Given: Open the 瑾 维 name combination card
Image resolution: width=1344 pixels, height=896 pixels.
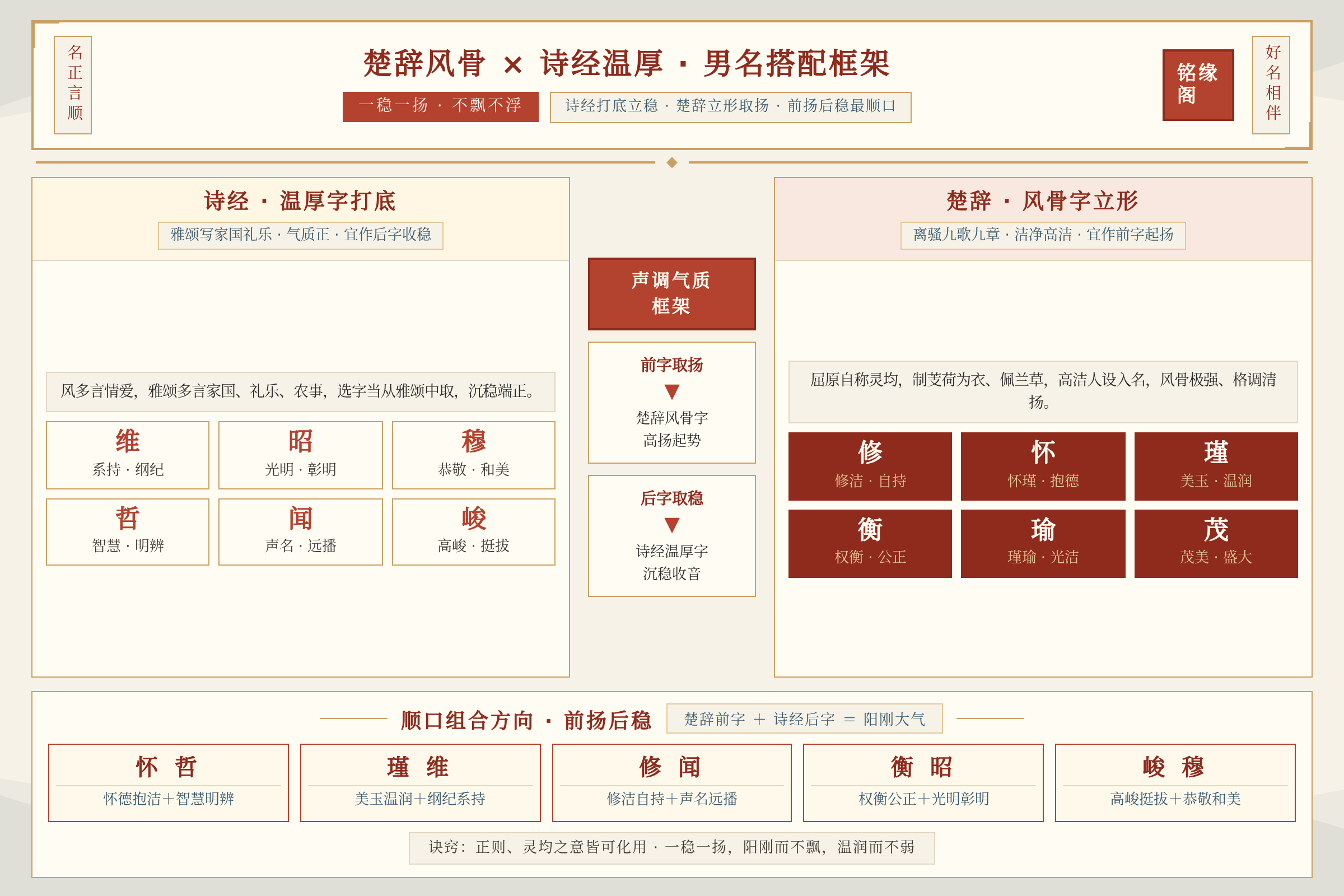Looking at the screenshot, I should (x=420, y=782).
